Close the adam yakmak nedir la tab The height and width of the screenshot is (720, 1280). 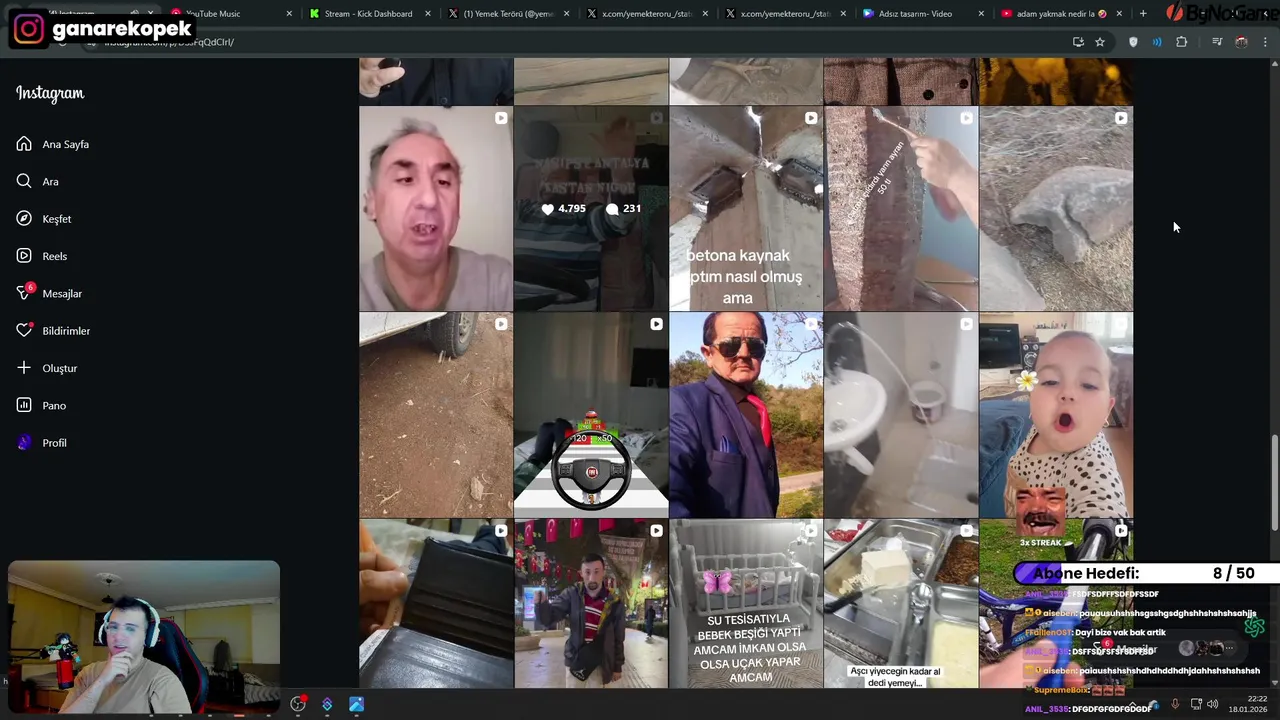(1119, 14)
